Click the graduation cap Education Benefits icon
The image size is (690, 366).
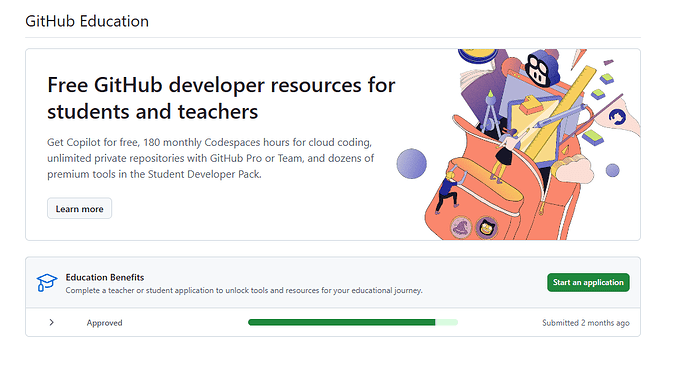click(47, 282)
